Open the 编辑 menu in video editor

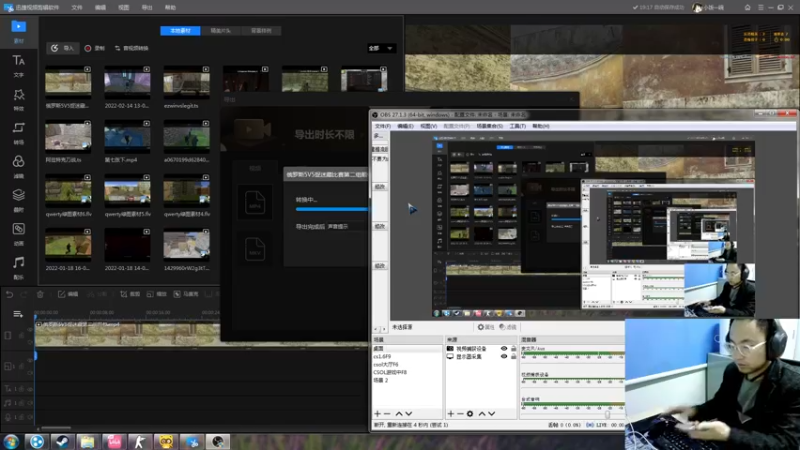[101, 8]
